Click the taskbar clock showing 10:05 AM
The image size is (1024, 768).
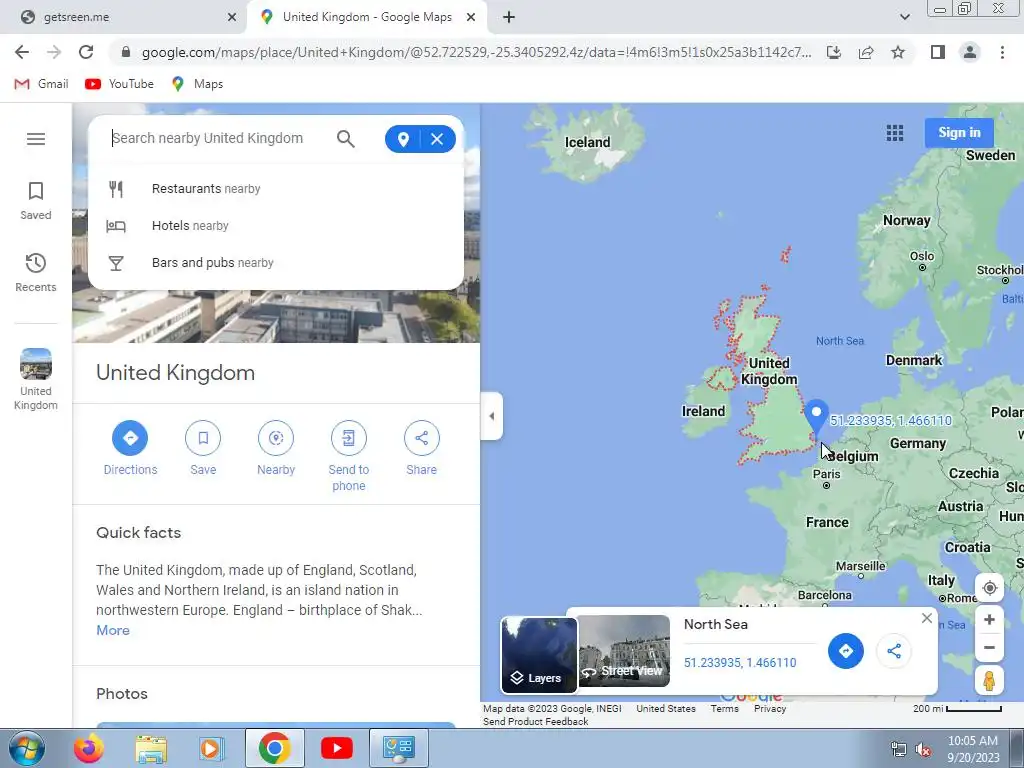pyautogui.click(x=973, y=749)
